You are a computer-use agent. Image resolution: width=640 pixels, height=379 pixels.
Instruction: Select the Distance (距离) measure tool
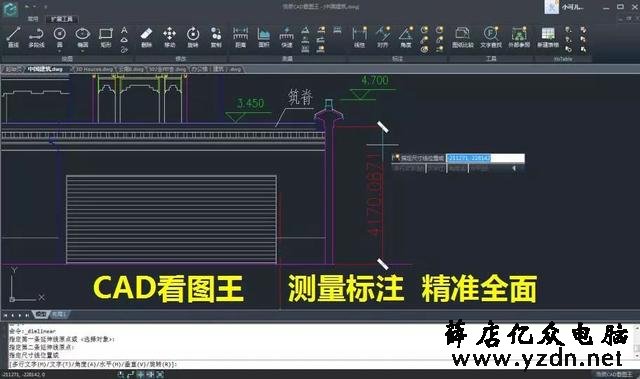tap(240, 37)
